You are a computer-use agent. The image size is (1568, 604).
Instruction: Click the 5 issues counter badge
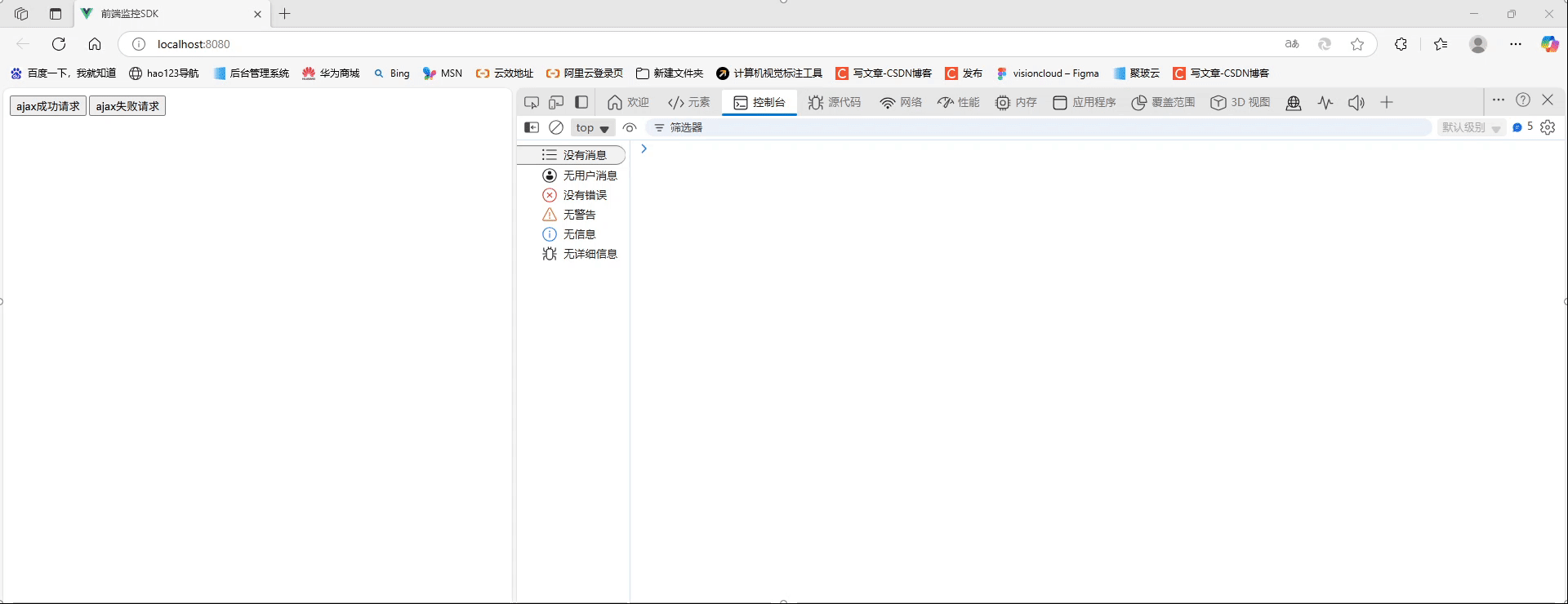click(x=1522, y=127)
